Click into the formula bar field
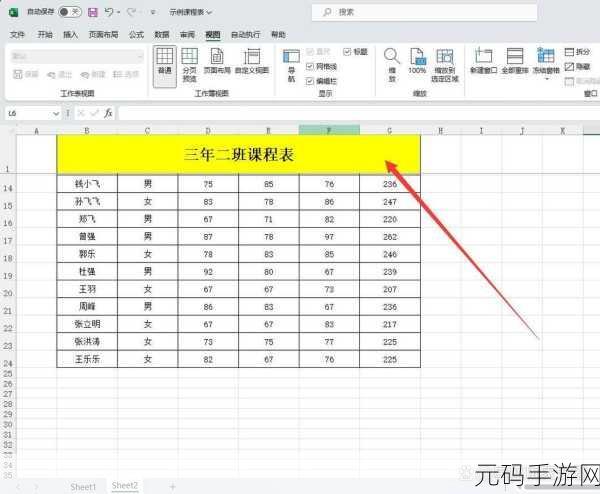The width and height of the screenshot is (600, 494). 359,114
